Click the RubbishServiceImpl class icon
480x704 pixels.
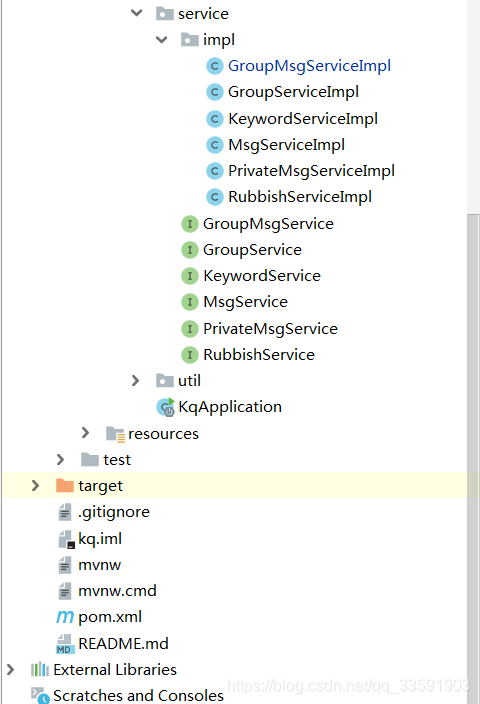pos(215,197)
